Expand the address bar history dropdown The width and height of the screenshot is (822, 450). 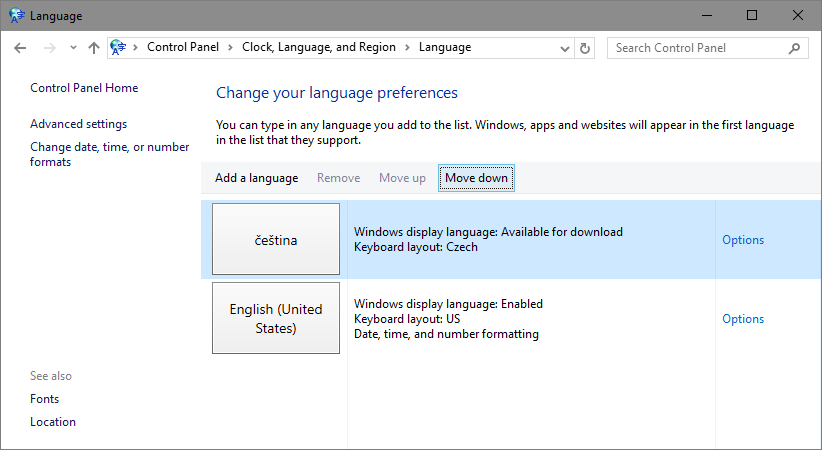click(x=565, y=49)
